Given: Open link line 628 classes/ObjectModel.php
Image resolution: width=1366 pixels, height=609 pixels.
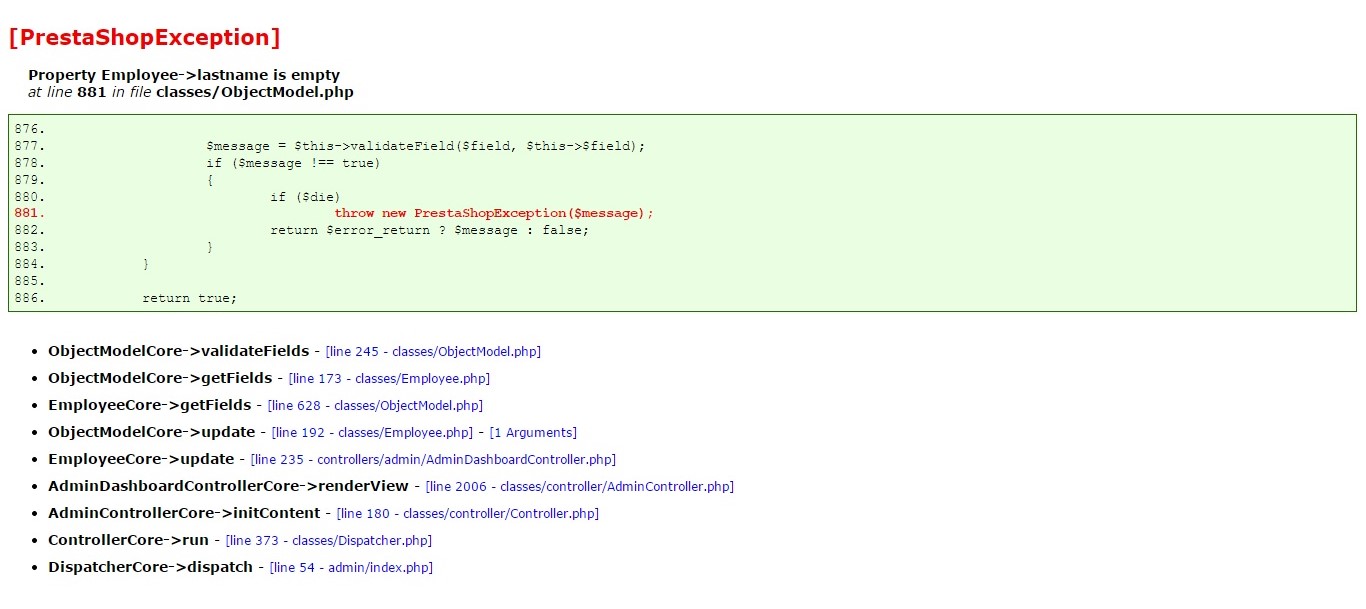Looking at the screenshot, I should coord(375,406).
